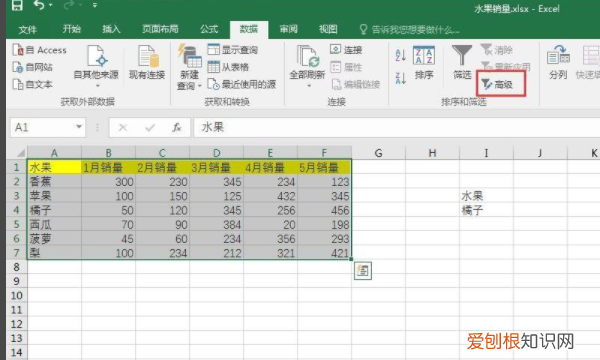Click the Tell me what you want search box
600x360 pixels.
pyautogui.click(x=410, y=29)
